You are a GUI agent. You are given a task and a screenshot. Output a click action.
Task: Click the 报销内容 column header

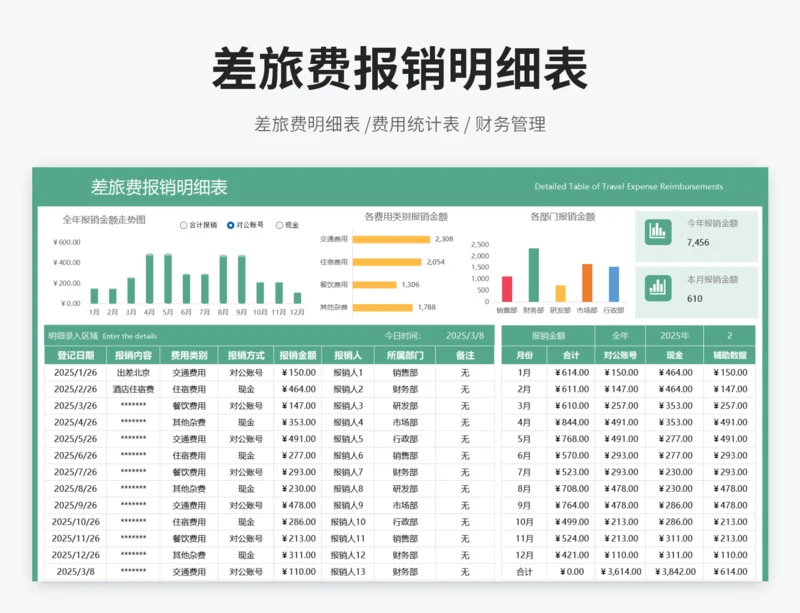(x=133, y=355)
